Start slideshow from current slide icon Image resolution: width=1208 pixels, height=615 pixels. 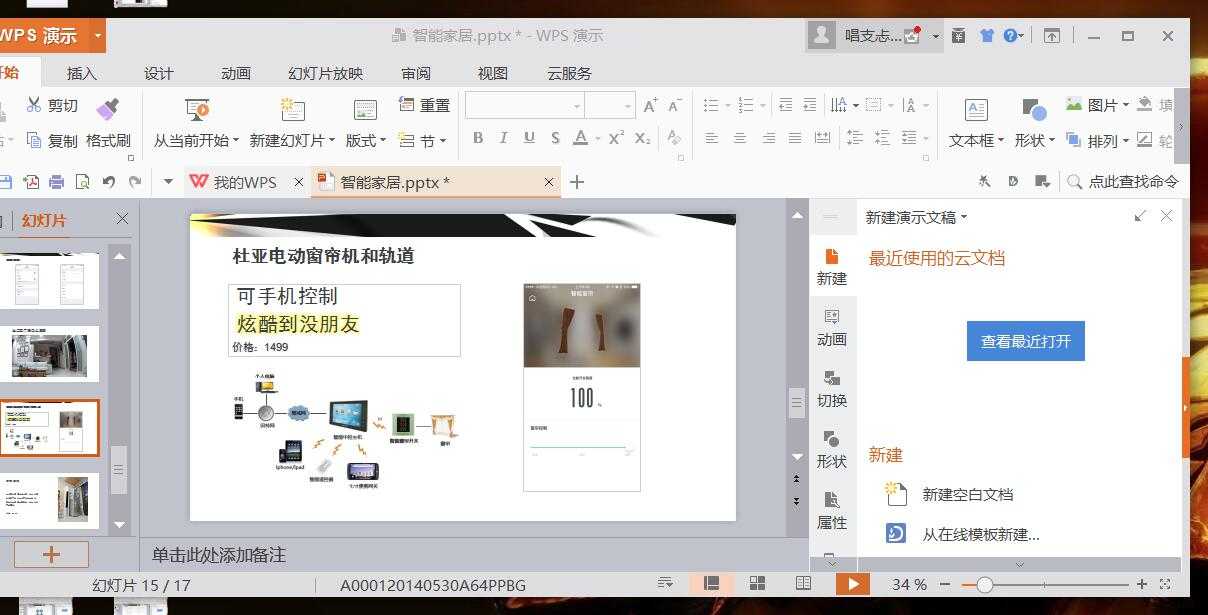click(x=197, y=109)
